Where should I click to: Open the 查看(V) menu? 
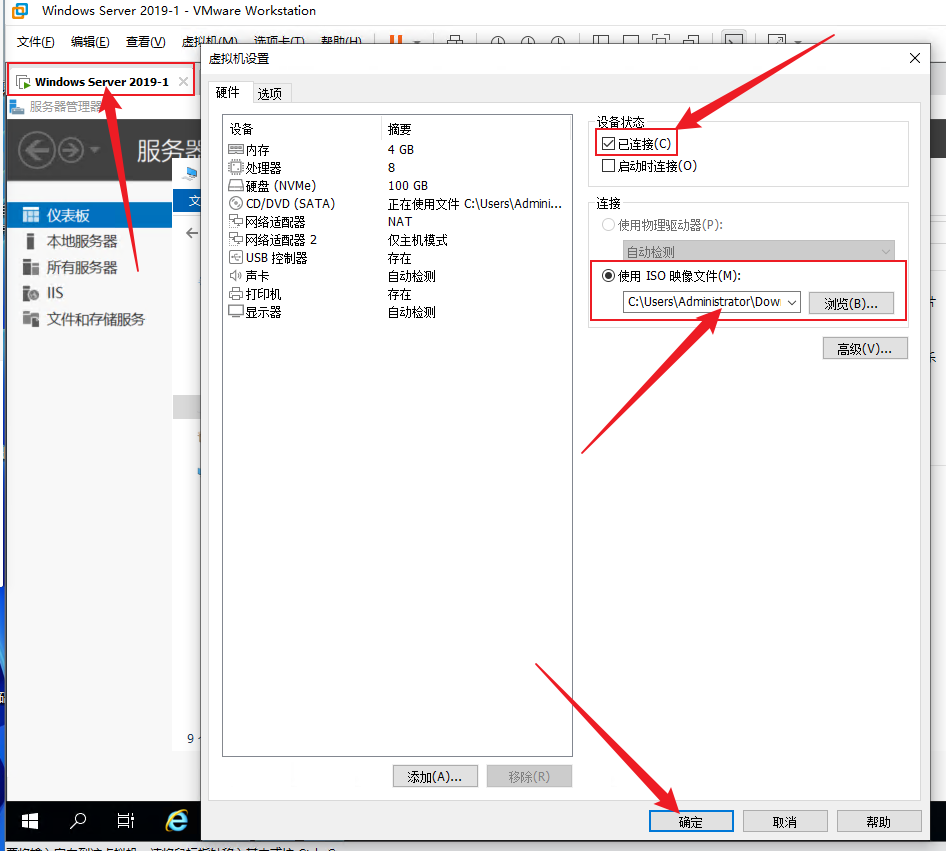click(145, 42)
